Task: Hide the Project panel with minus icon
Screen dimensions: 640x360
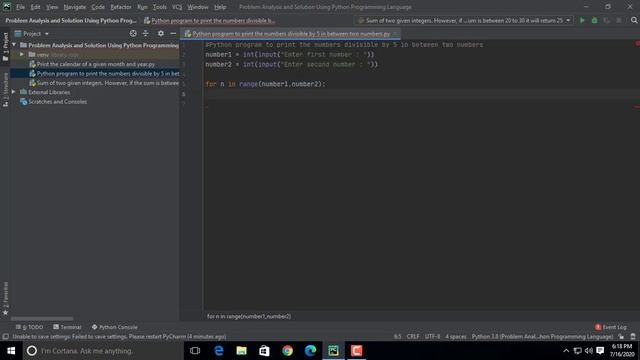Action: point(173,33)
